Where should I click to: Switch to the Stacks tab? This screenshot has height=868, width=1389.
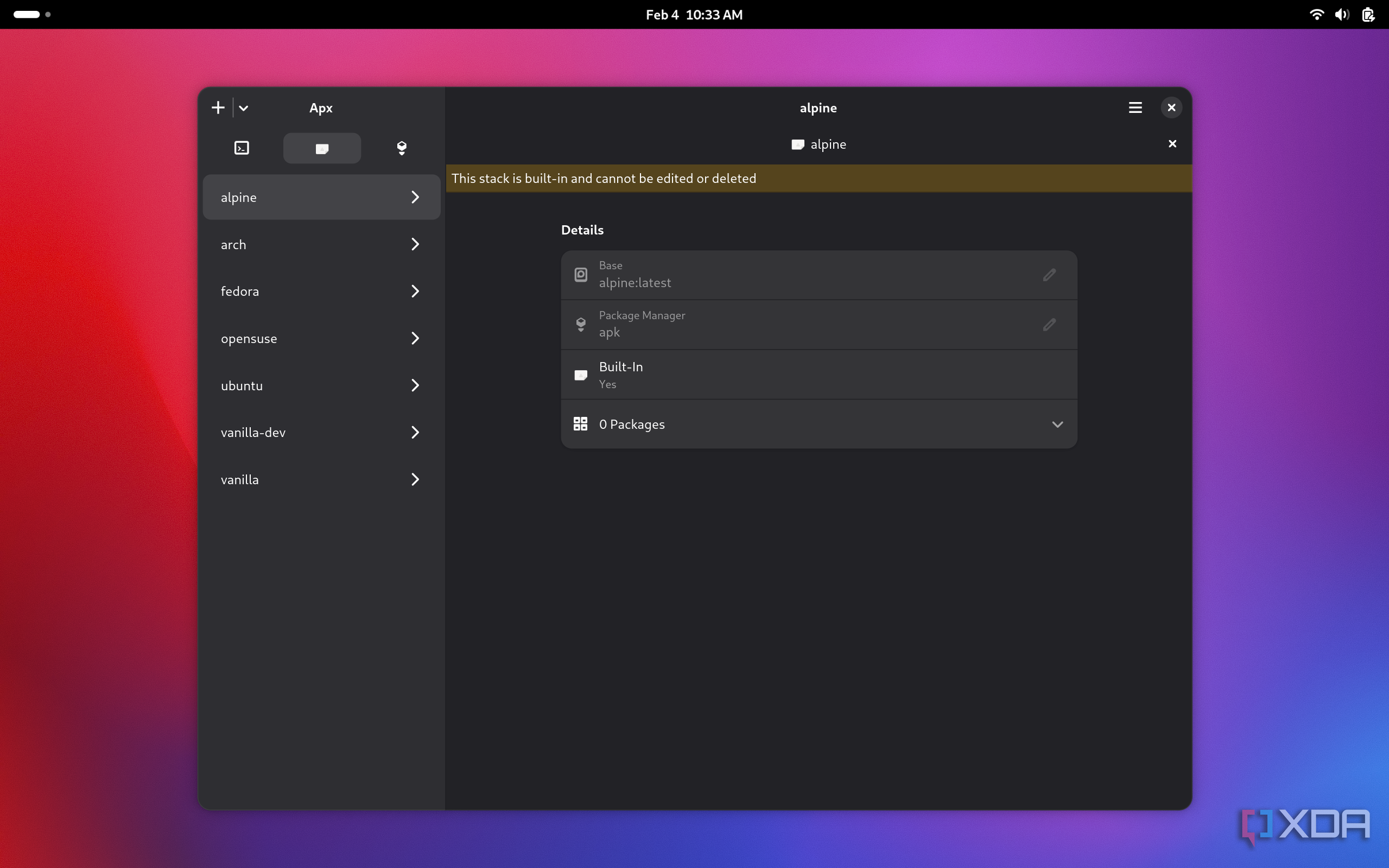322,148
